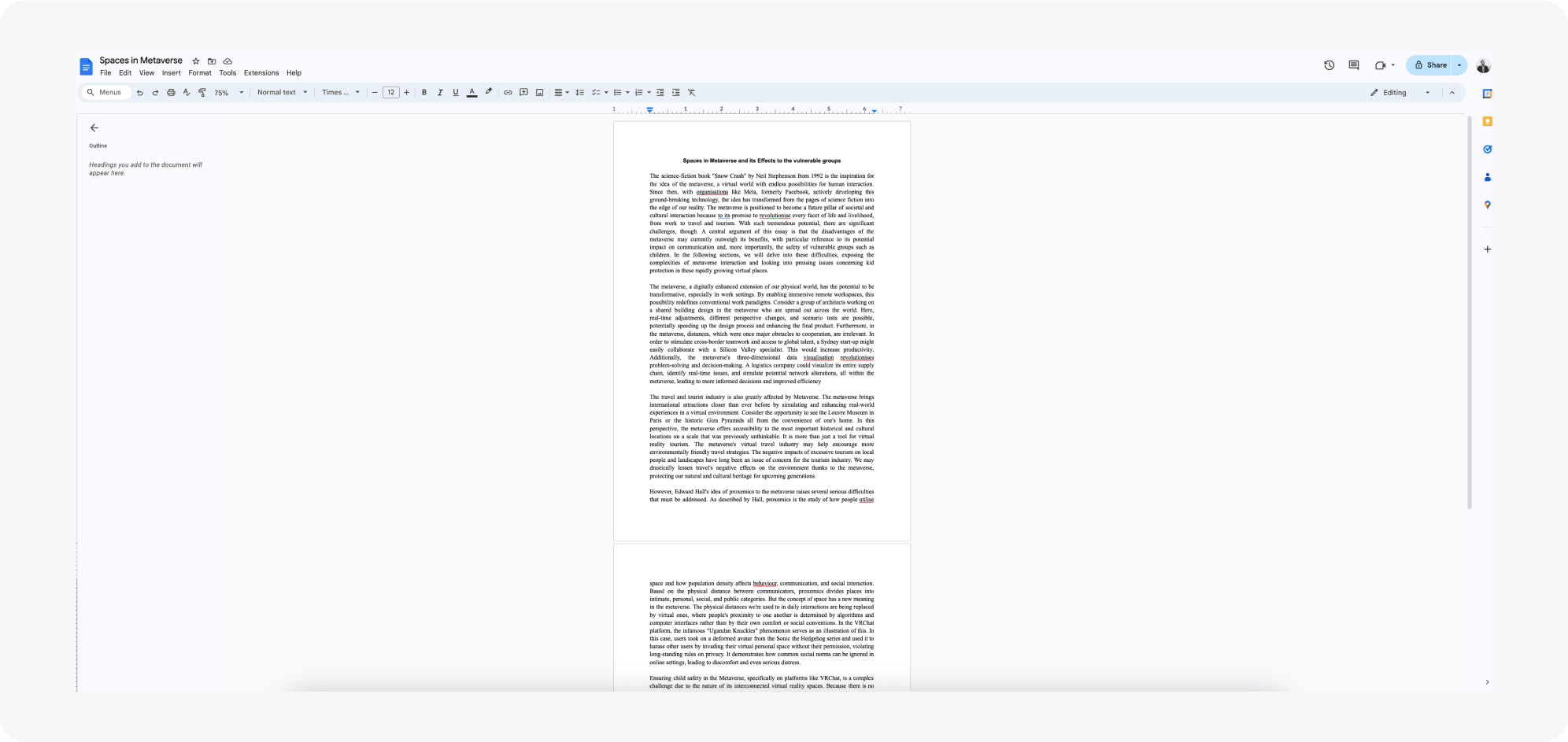The width and height of the screenshot is (1568, 742).
Task: Hide the menus with the collapse chevron
Action: pos(1452,93)
